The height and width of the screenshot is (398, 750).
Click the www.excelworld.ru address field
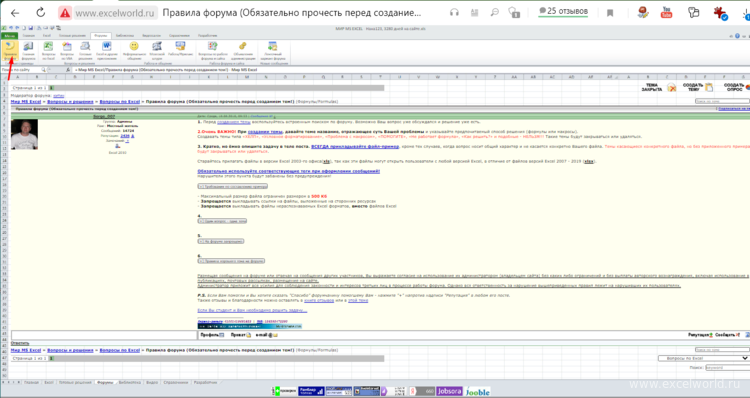(115, 13)
